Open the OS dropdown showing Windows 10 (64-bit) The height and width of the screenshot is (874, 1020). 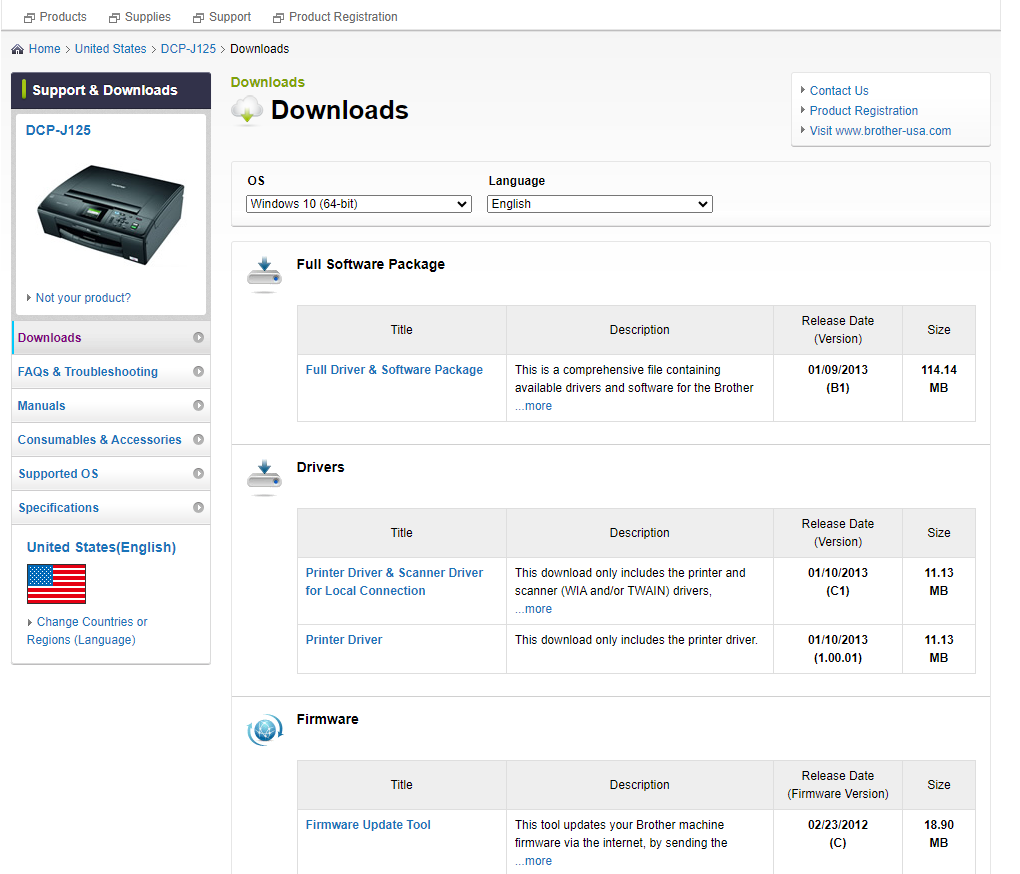coord(358,204)
